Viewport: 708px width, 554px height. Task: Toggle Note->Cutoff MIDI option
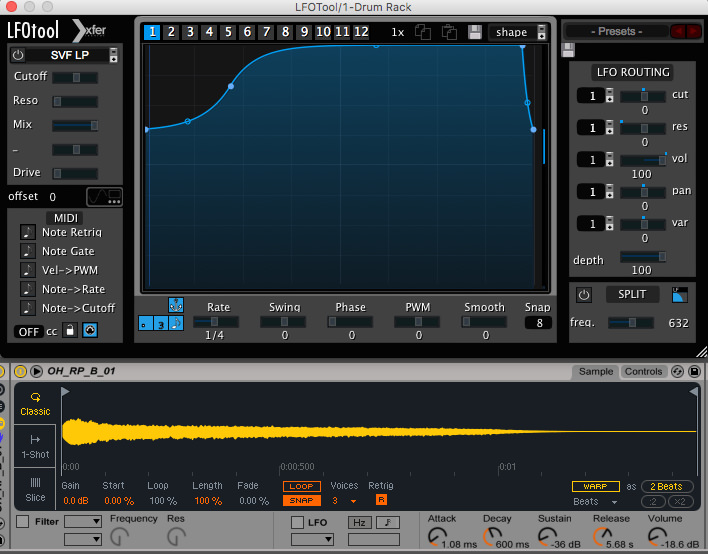point(28,308)
